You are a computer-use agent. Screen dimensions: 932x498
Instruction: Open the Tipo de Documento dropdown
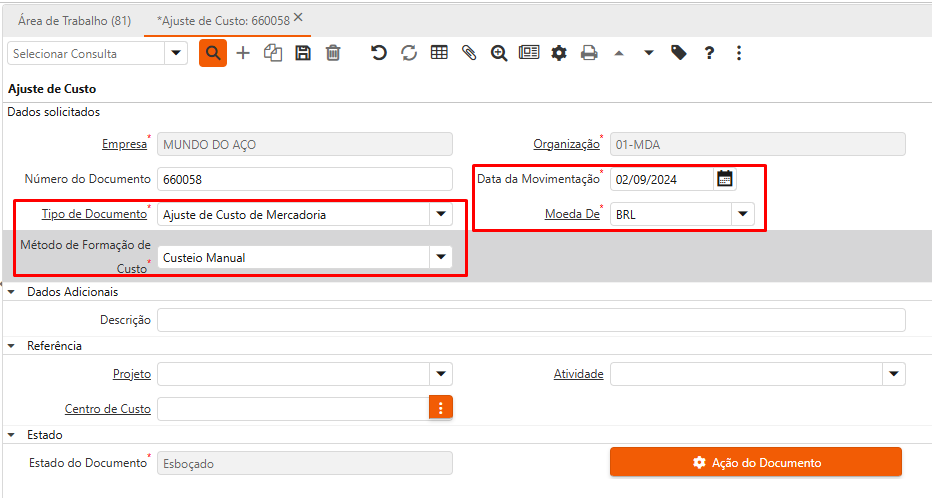(x=440, y=214)
